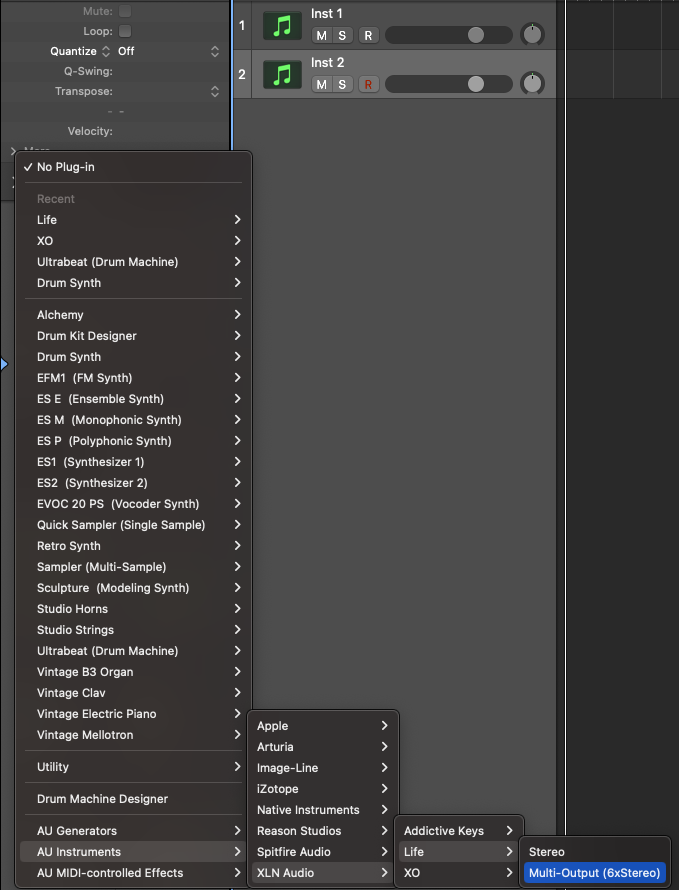Enable Record Ready on Inst 2
Screen dimensions: 679x890
pos(368,84)
